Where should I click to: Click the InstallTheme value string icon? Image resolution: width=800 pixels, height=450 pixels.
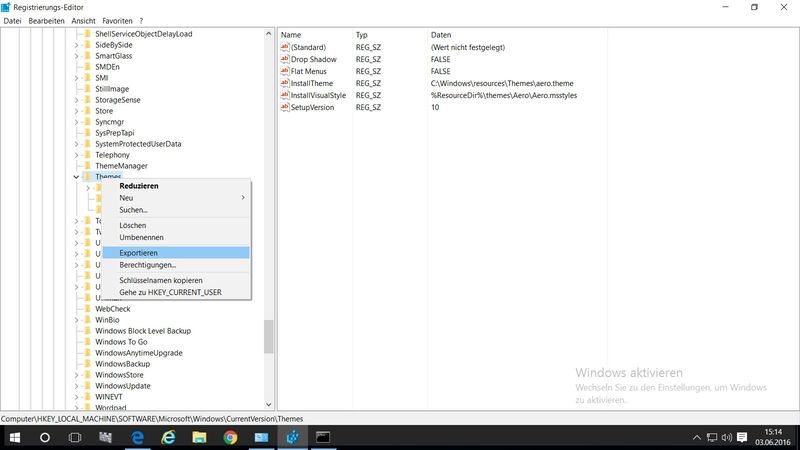tap(285, 83)
